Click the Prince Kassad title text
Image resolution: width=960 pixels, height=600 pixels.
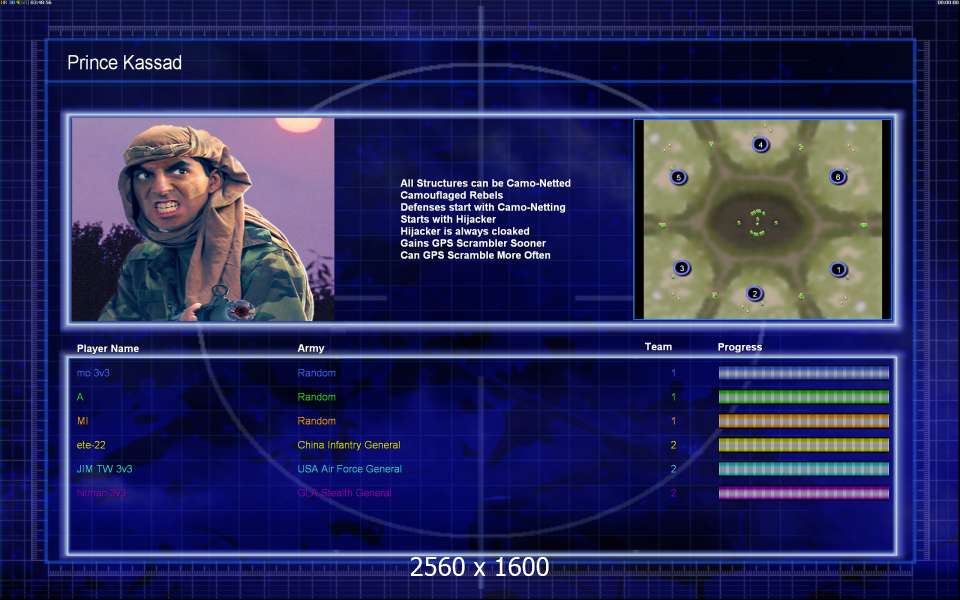tap(124, 62)
